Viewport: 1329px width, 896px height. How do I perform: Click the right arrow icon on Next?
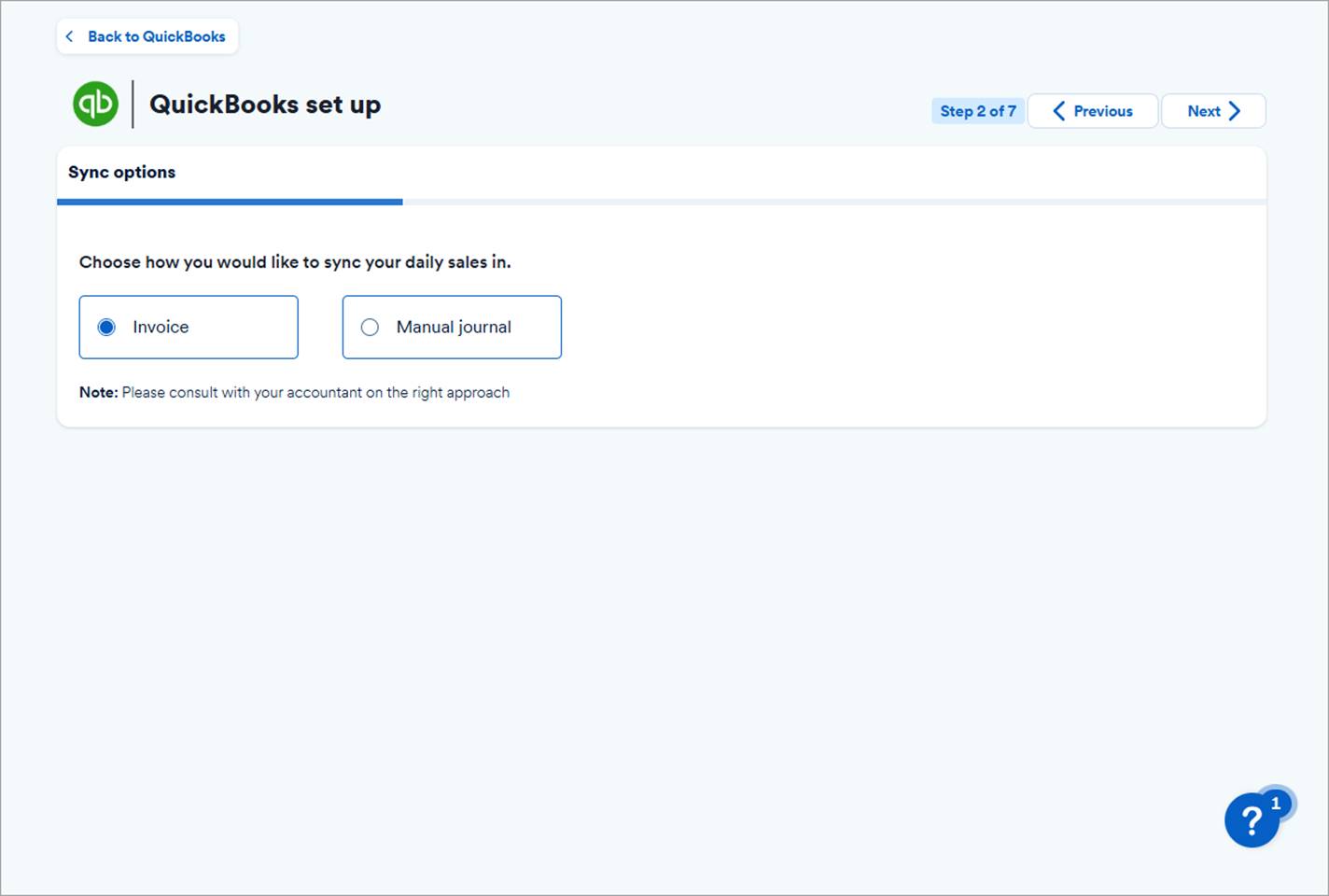tap(1235, 111)
